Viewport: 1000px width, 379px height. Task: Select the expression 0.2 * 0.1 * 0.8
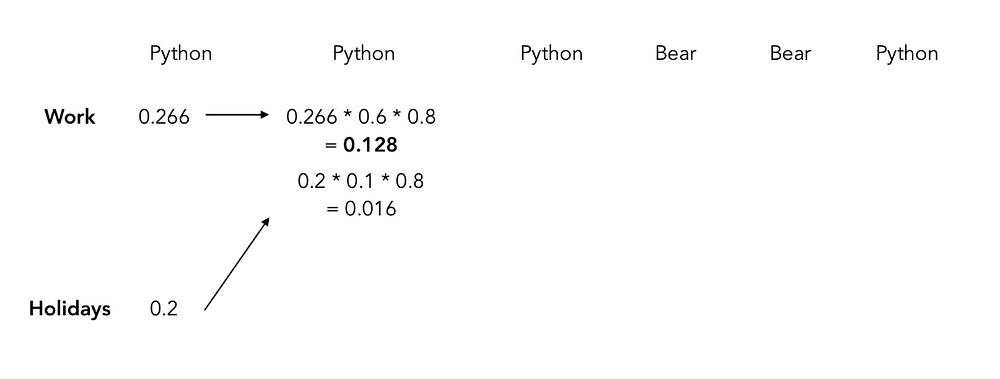coord(360,181)
